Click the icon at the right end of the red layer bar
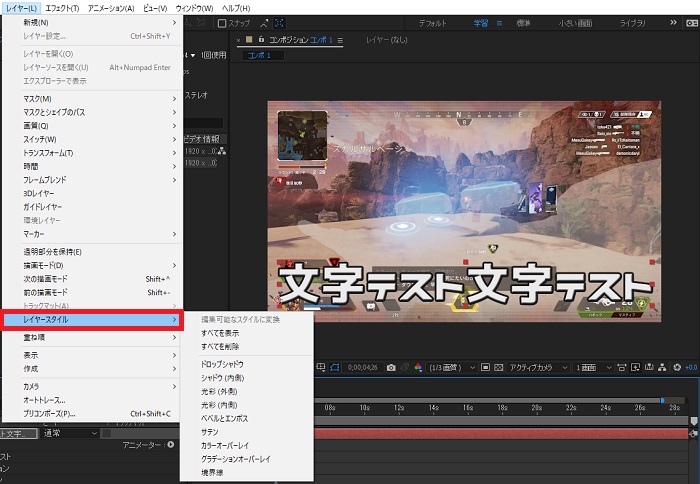 pos(693,433)
